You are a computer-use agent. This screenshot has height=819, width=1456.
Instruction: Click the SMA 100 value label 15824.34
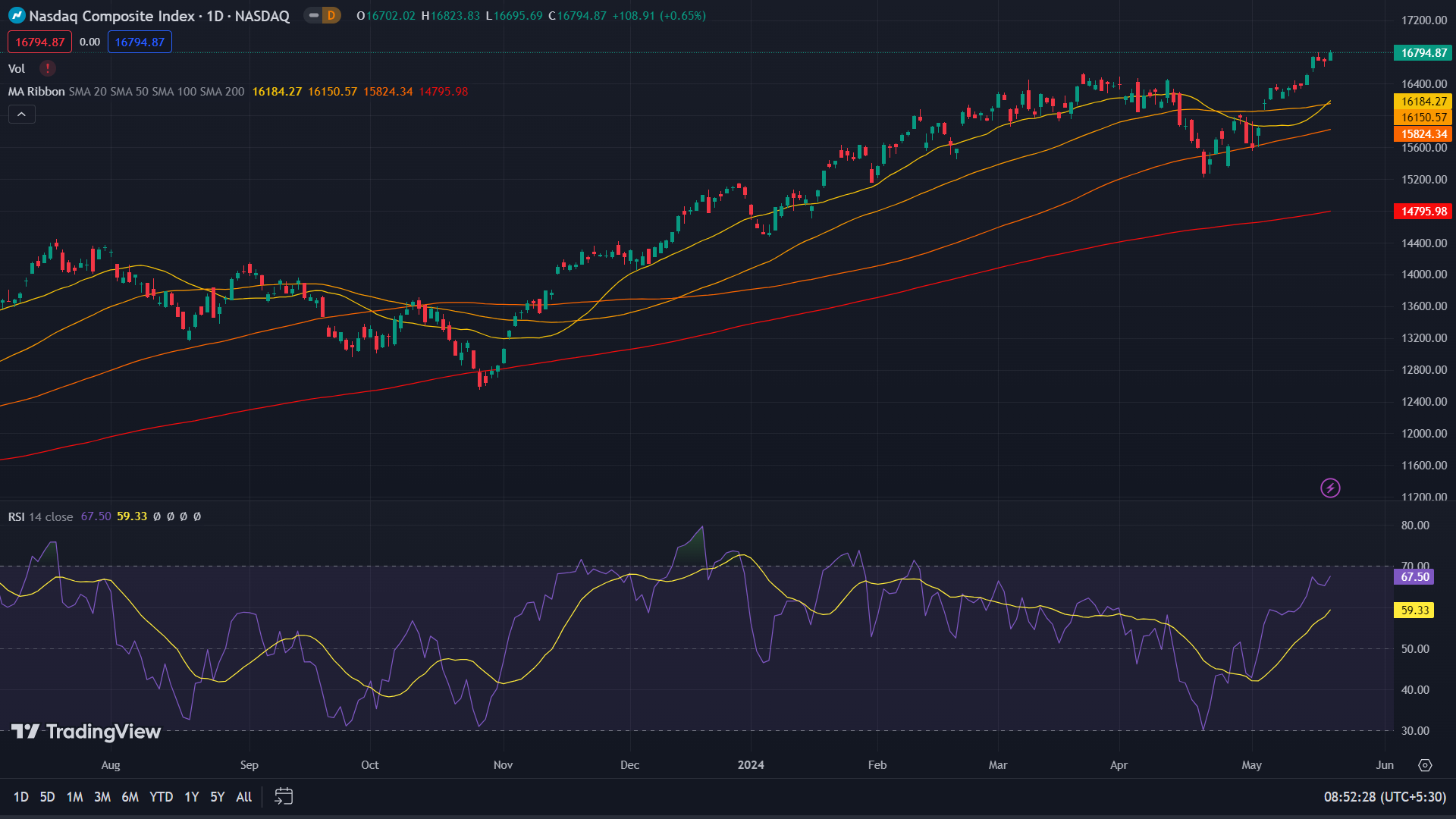[x=1423, y=134]
